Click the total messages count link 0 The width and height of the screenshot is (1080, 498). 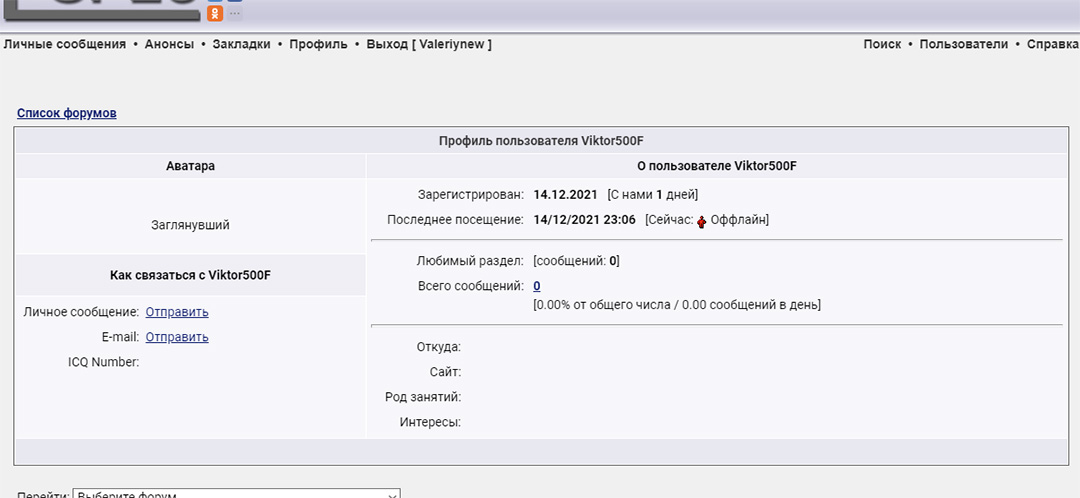(x=537, y=286)
